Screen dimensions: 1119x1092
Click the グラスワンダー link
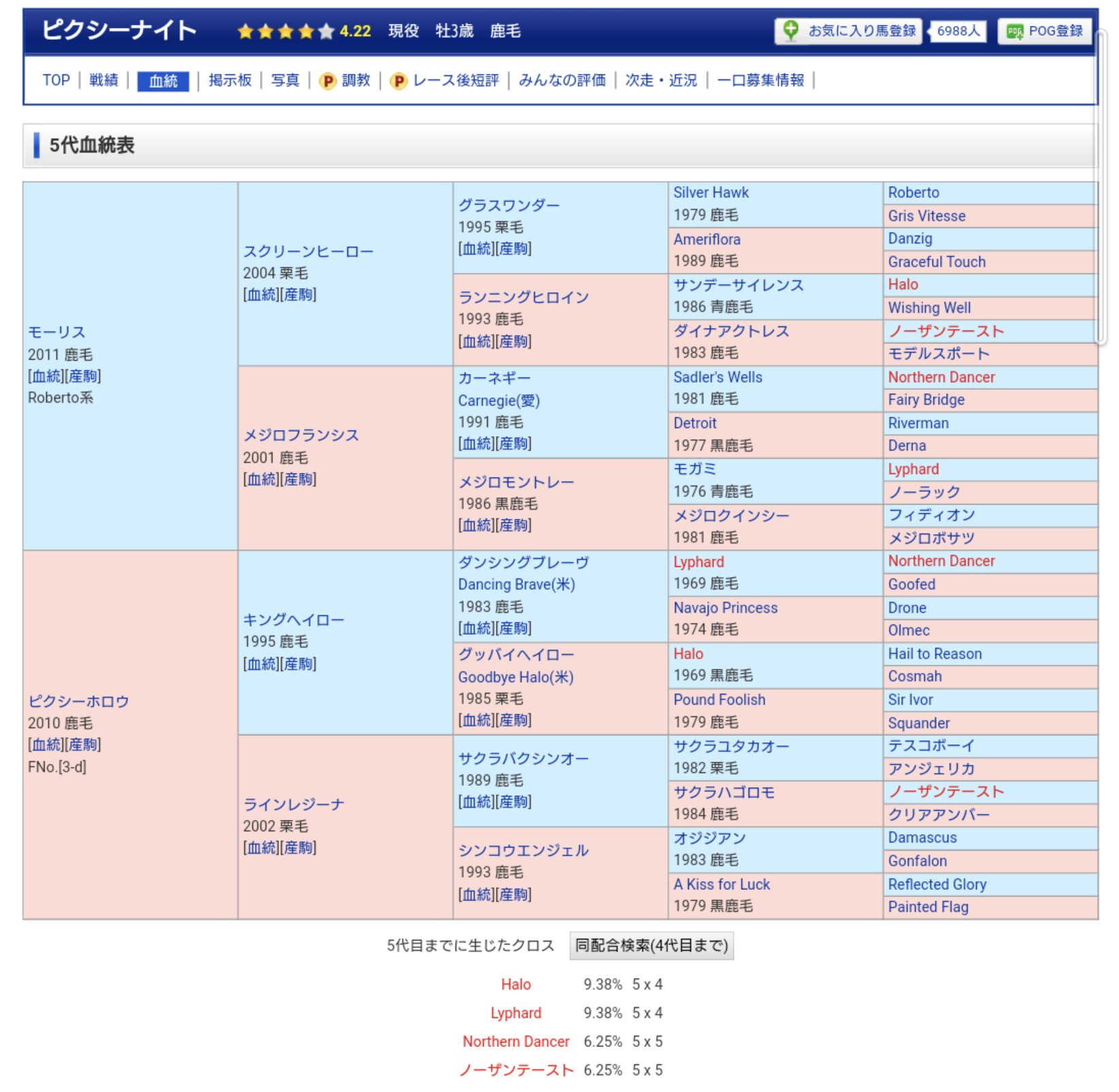[x=509, y=205]
